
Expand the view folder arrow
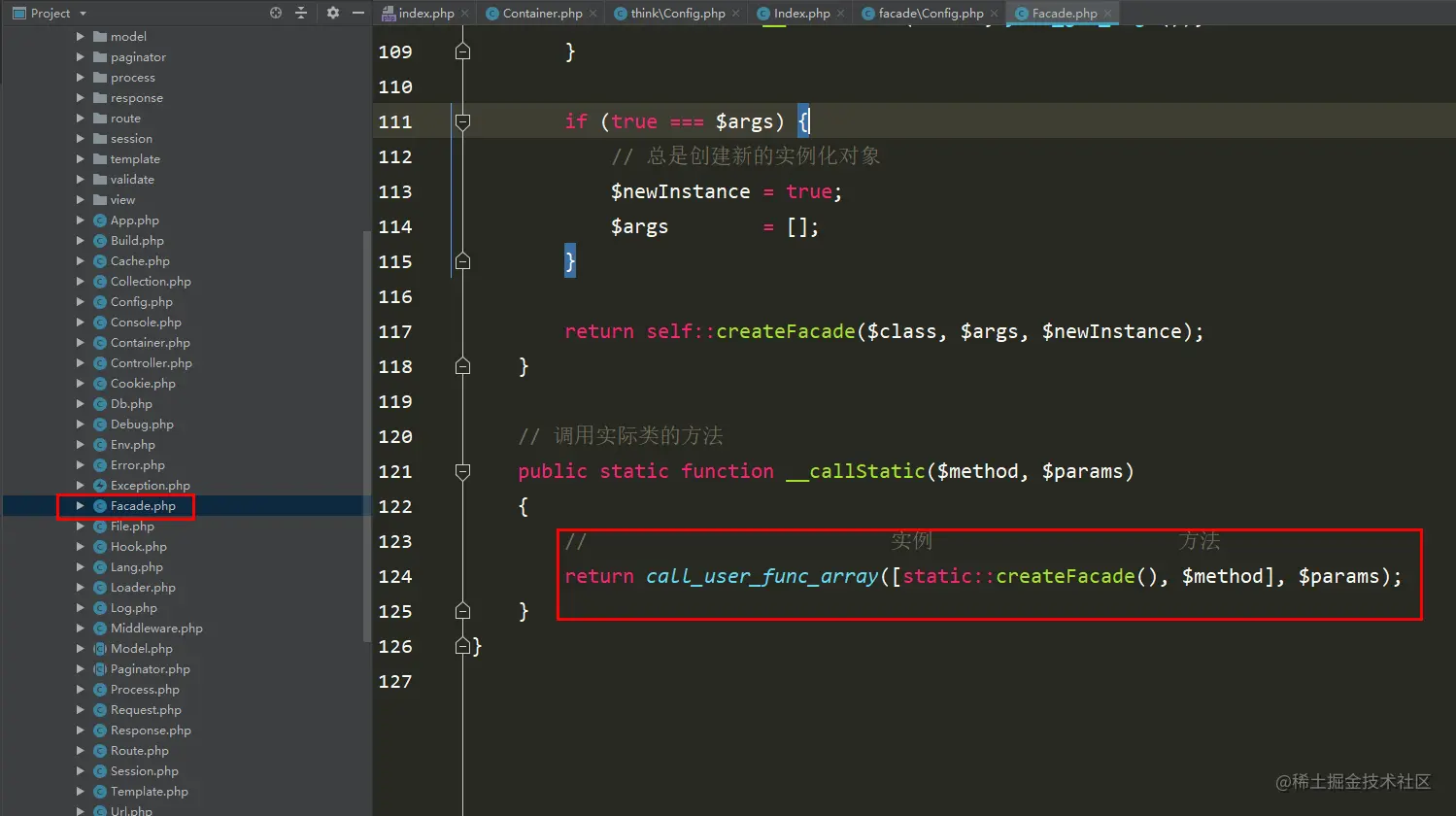[81, 200]
